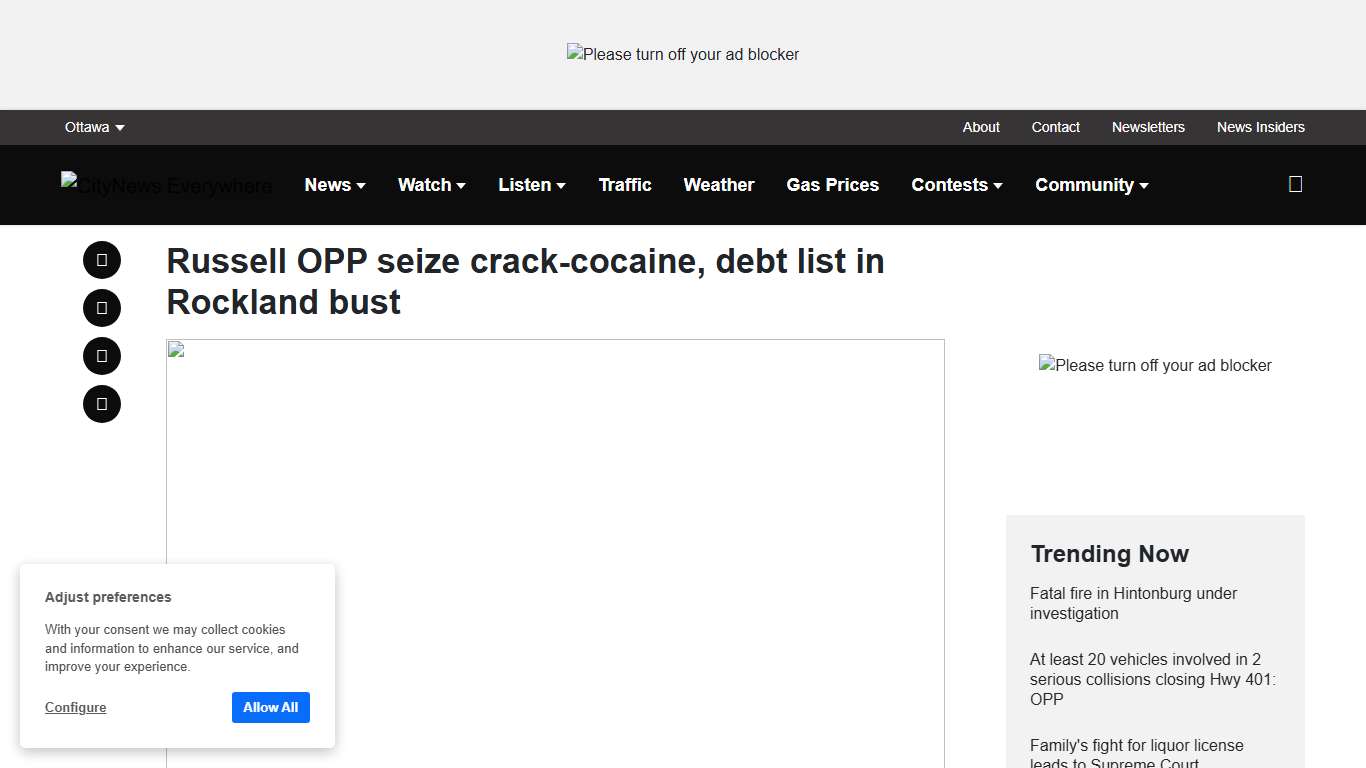The image size is (1366, 768).
Task: Select Traffic in the navigation bar
Action: click(624, 184)
